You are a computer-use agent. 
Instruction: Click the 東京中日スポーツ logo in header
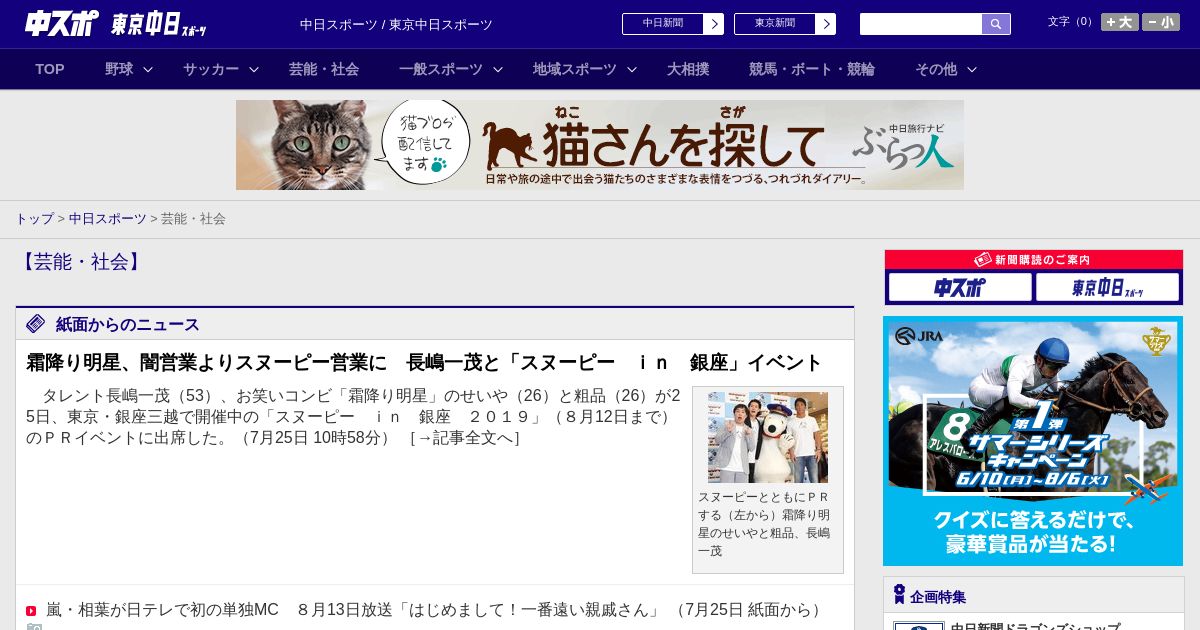pyautogui.click(x=159, y=24)
